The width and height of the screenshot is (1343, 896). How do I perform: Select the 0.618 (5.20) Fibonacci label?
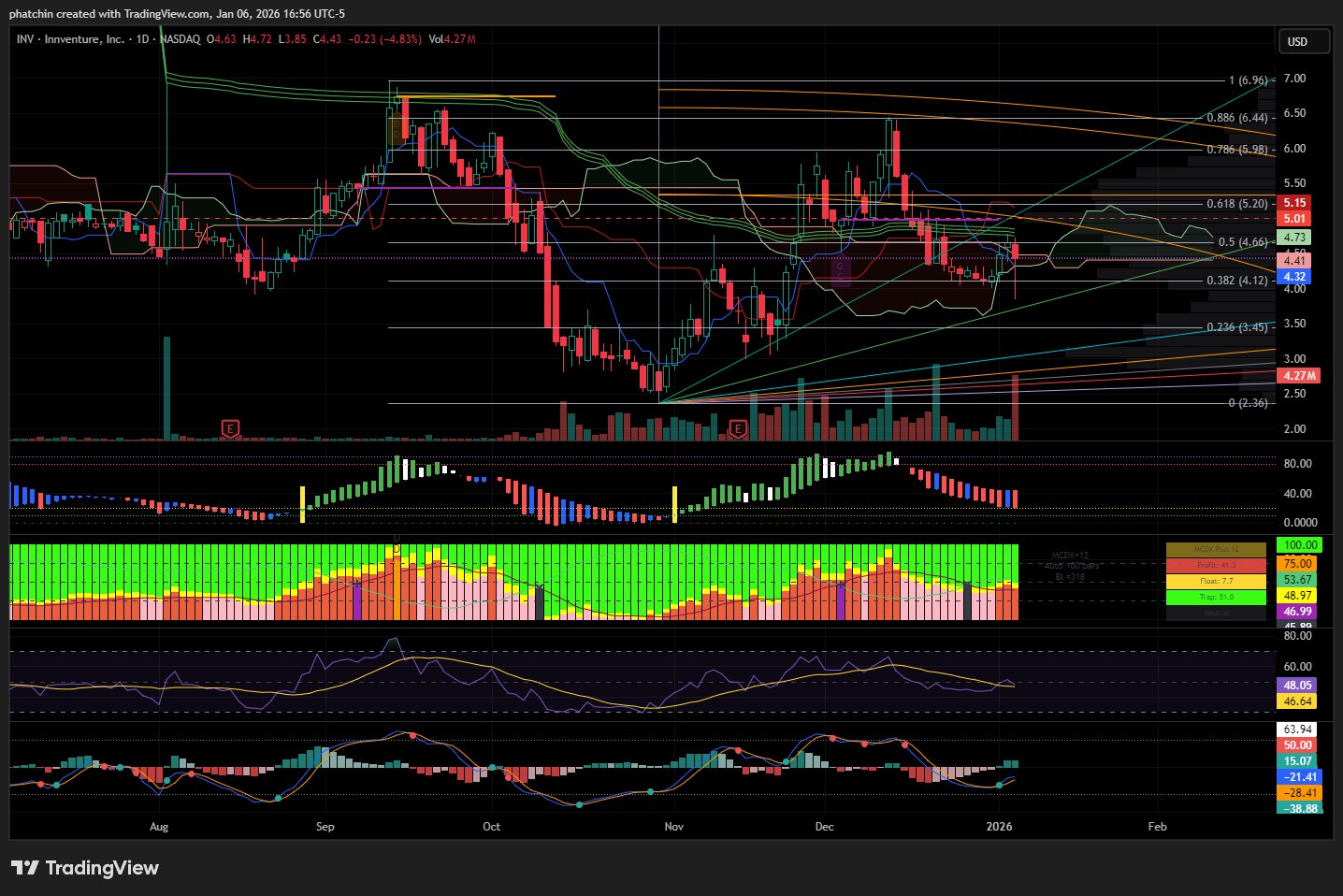tap(1236, 204)
